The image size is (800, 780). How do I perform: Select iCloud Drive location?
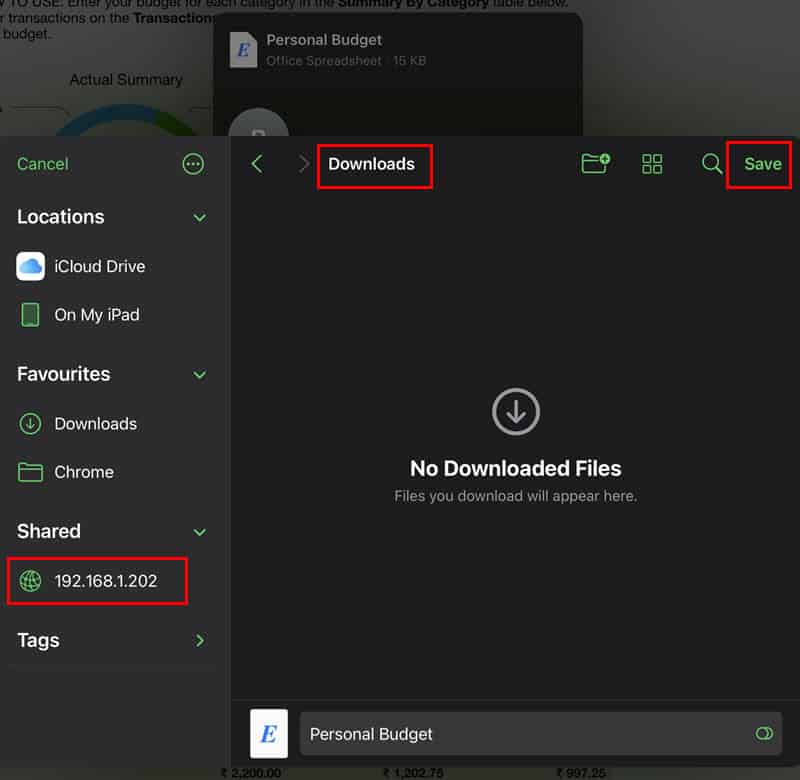pos(112,266)
